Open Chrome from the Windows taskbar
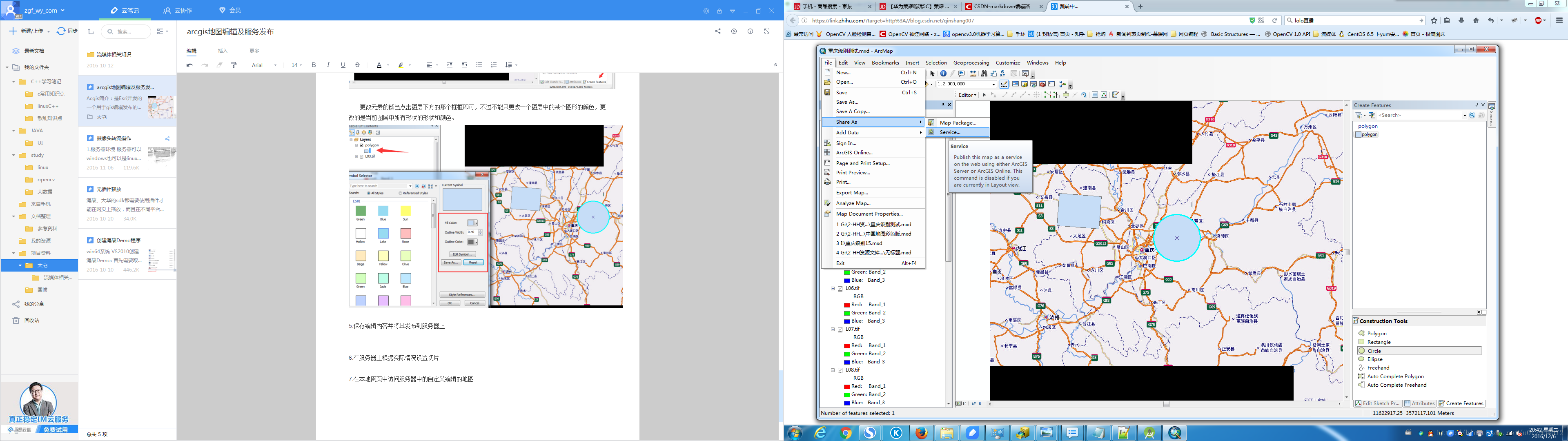 (846, 433)
